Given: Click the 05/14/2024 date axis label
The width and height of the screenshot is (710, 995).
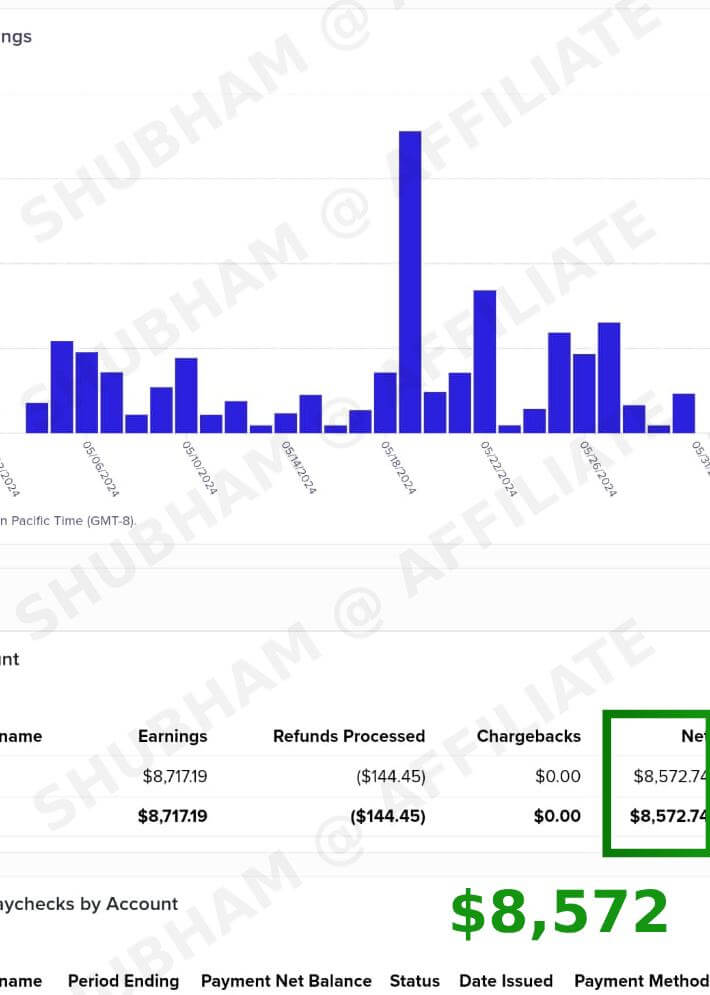Looking at the screenshot, I should [299, 470].
